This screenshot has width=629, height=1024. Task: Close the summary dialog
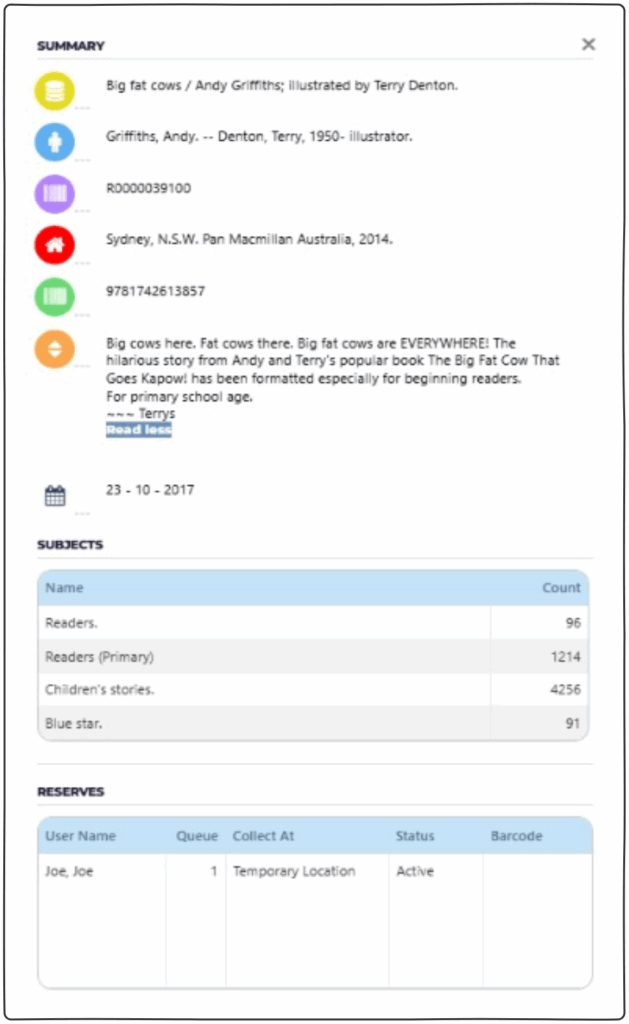588,44
